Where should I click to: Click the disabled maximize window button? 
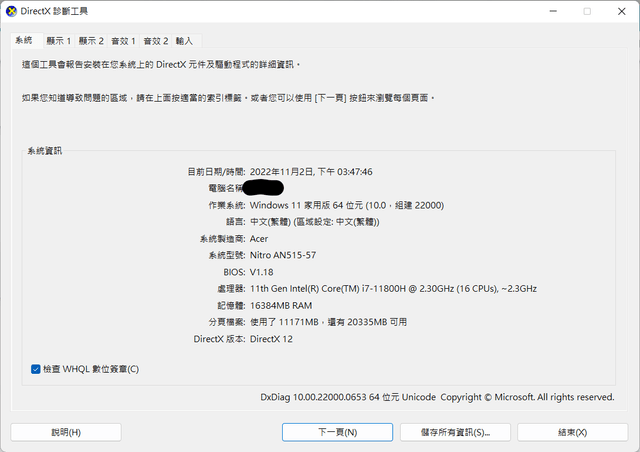[x=587, y=12]
